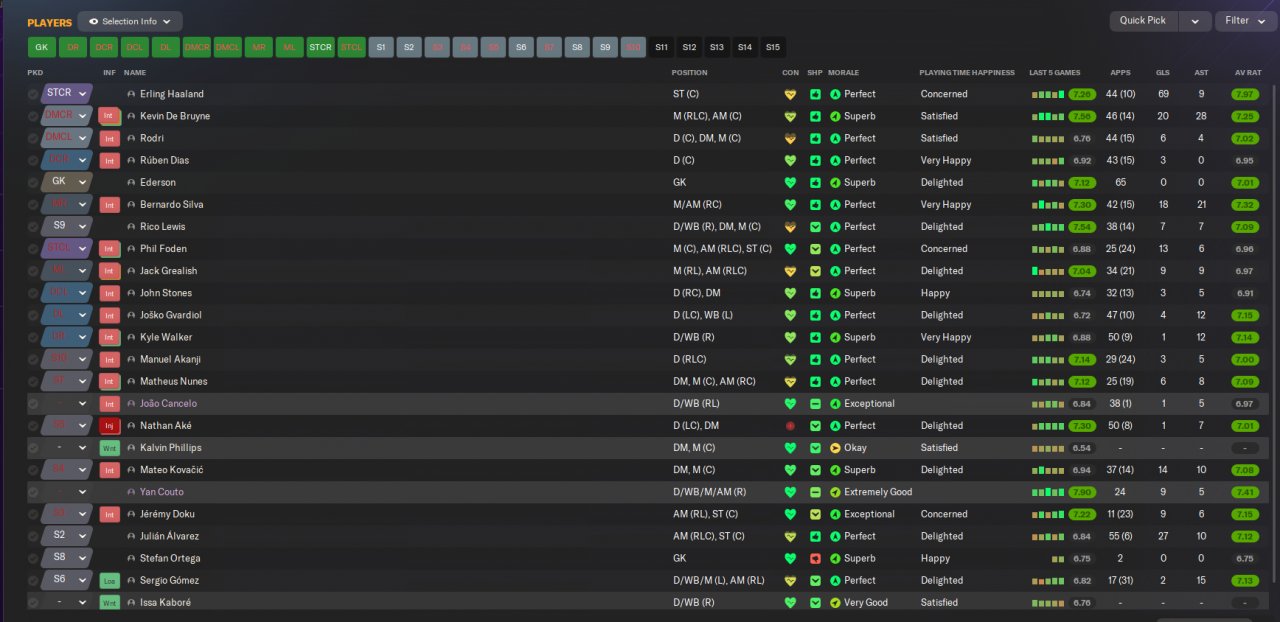Image resolution: width=1280 pixels, height=622 pixels.
Task: Sort by the AV RAT column header
Action: point(1246,73)
